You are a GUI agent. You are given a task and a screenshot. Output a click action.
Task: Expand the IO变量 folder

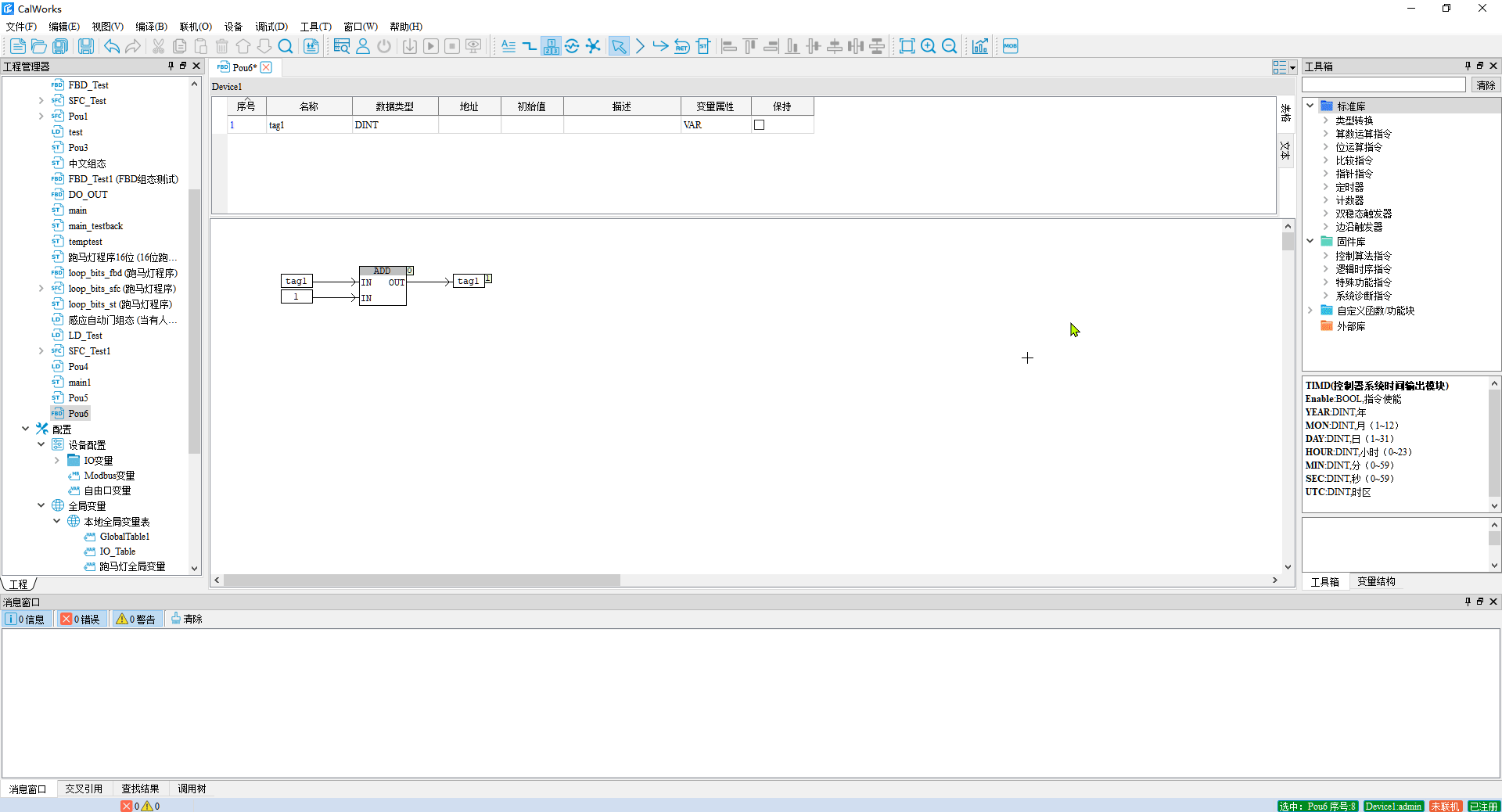(57, 461)
